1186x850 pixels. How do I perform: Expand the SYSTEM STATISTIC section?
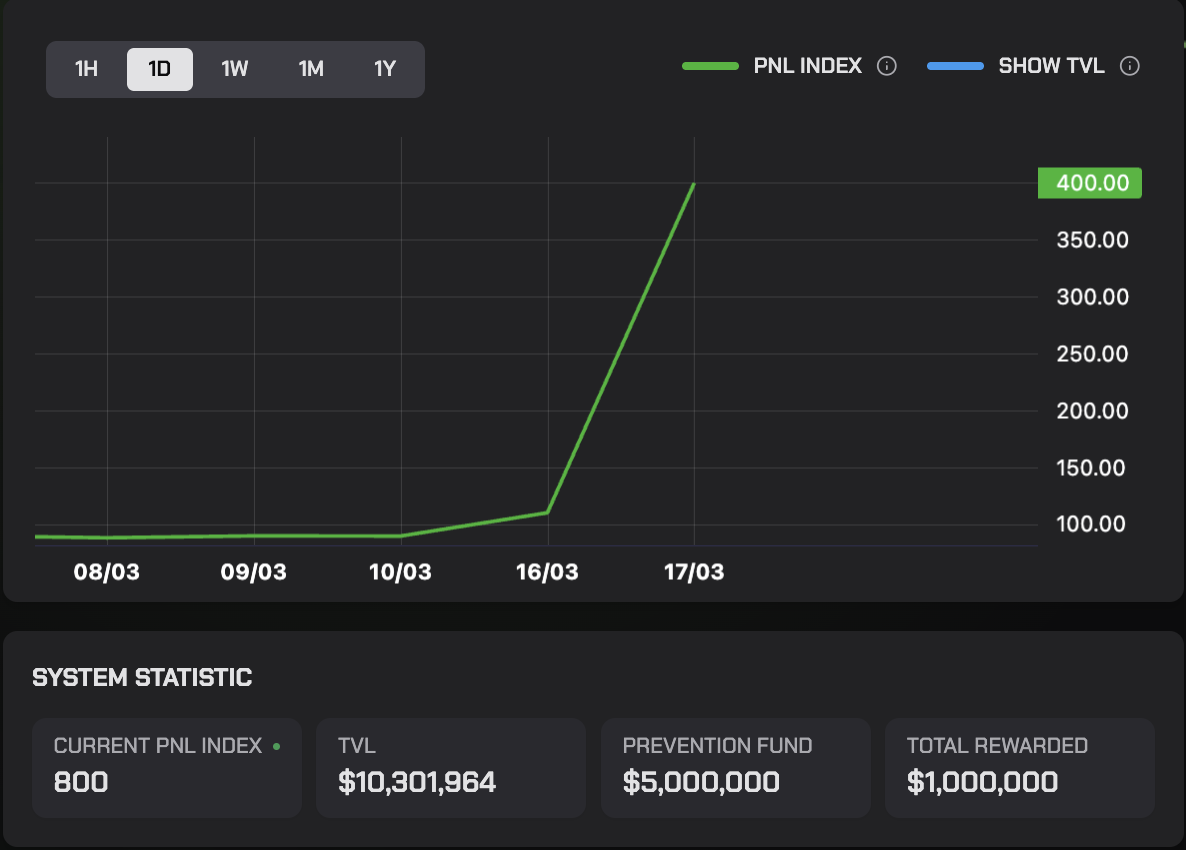pyautogui.click(x=142, y=677)
